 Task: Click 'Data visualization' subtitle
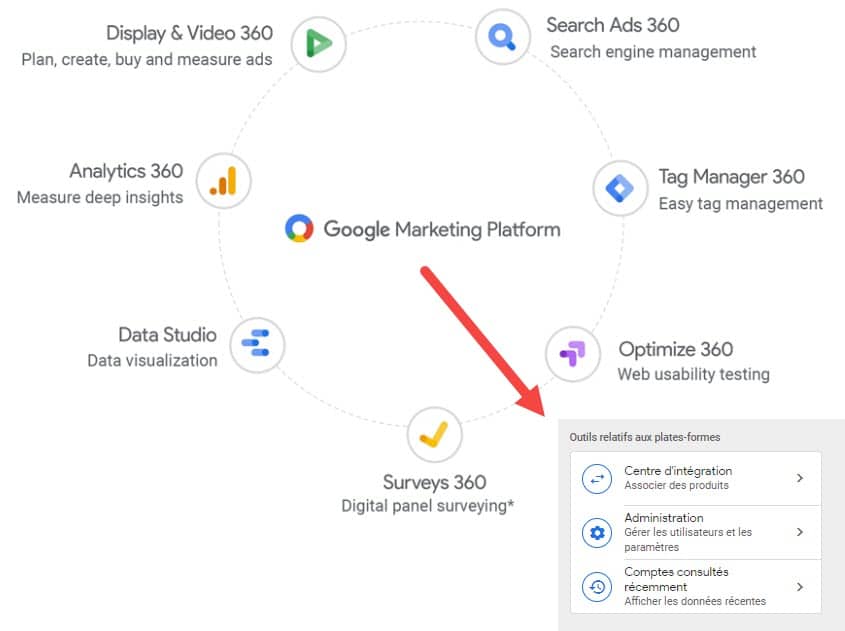152,360
